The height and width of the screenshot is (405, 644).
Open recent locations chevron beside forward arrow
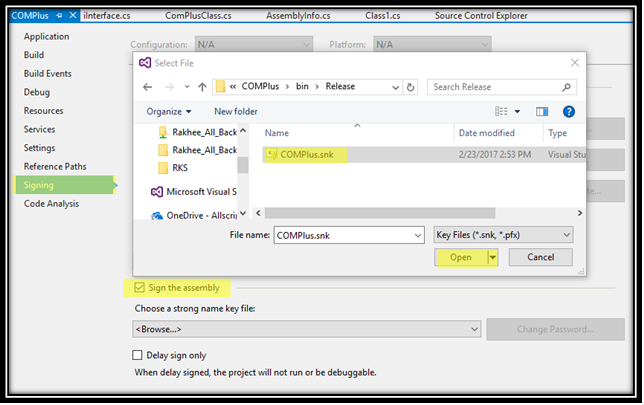[x=187, y=87]
